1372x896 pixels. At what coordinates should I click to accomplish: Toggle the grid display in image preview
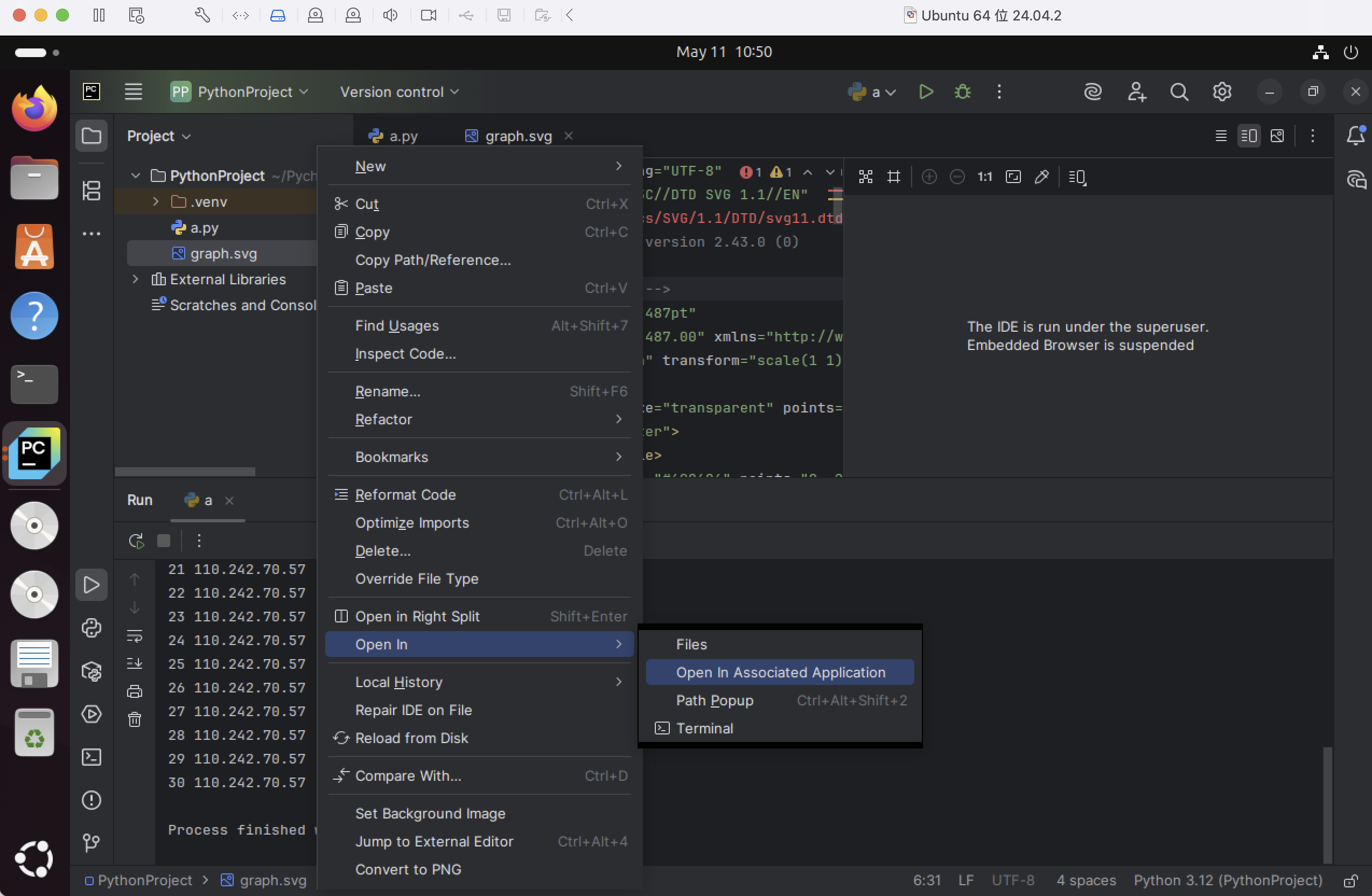tap(893, 177)
